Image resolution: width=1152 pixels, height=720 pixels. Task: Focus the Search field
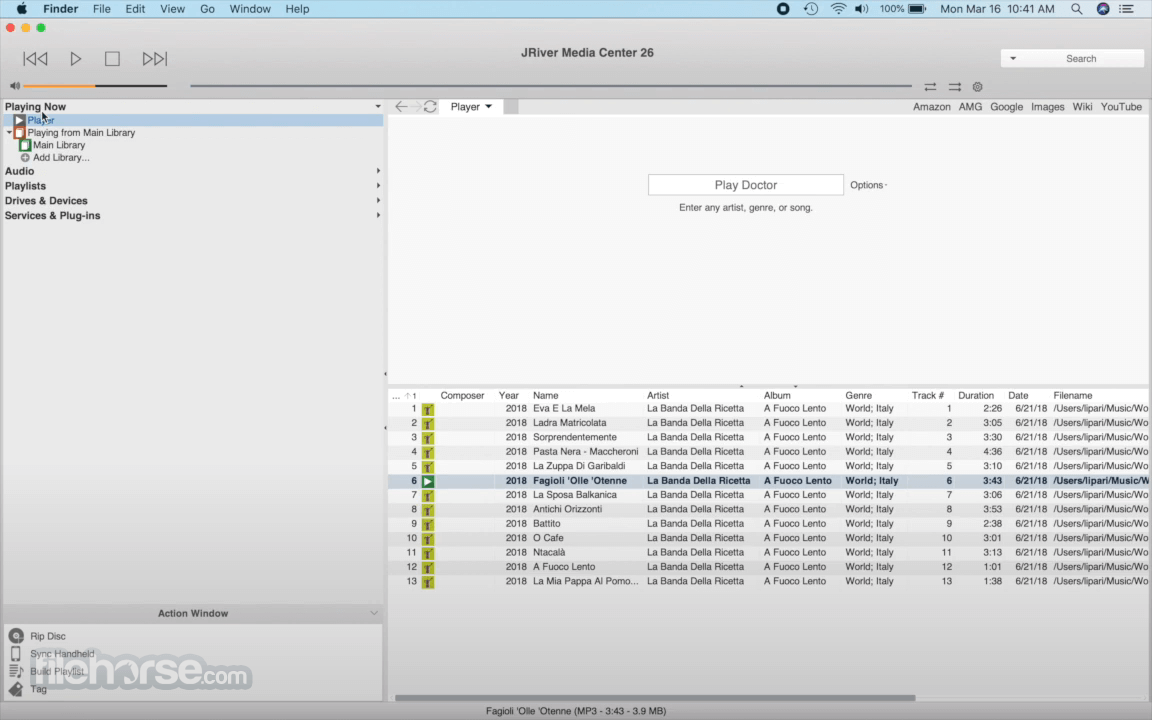point(1081,59)
